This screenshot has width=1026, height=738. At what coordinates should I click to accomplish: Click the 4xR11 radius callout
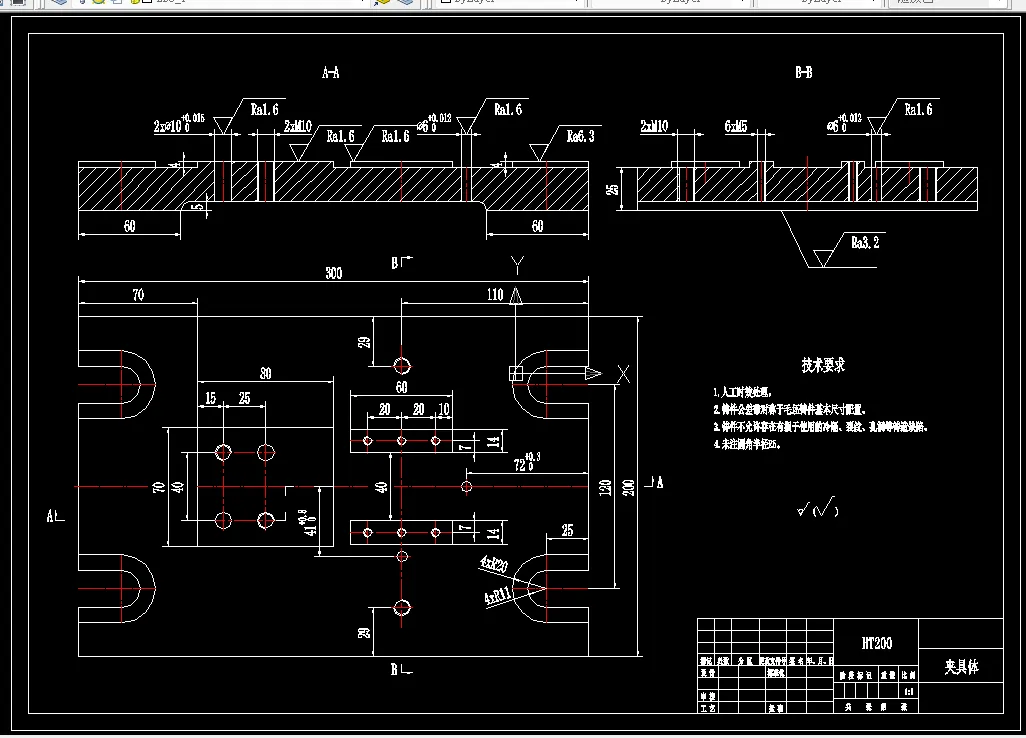(x=497, y=595)
